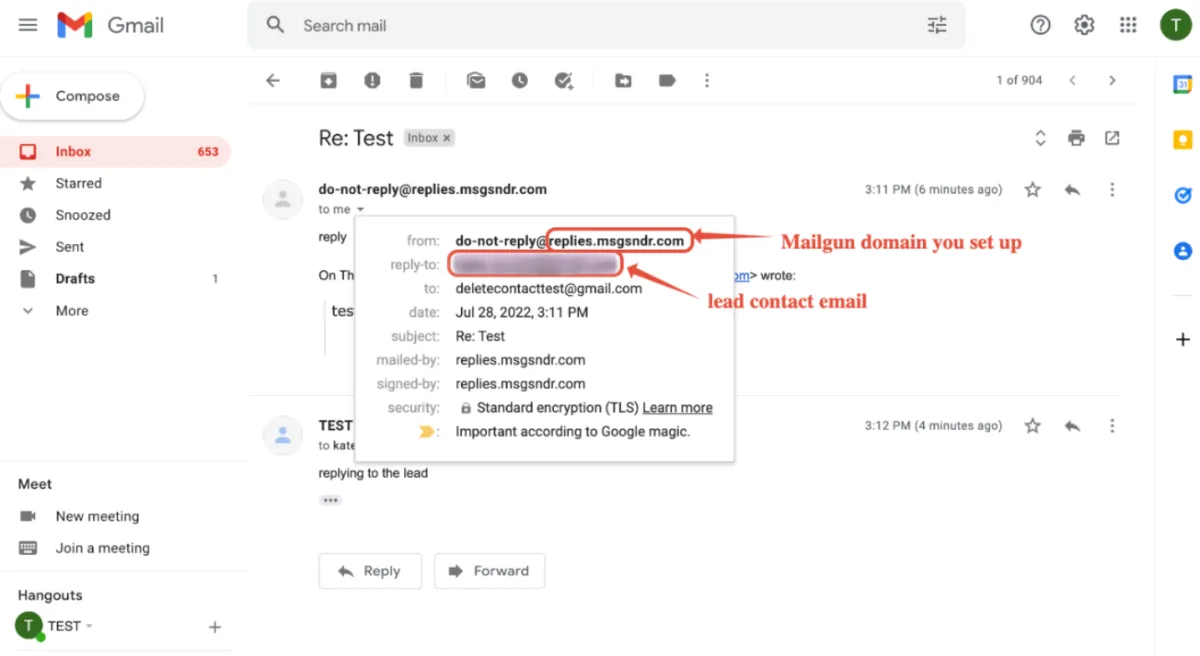
Task: Click the importance marker icon
Action: [x=427, y=432]
